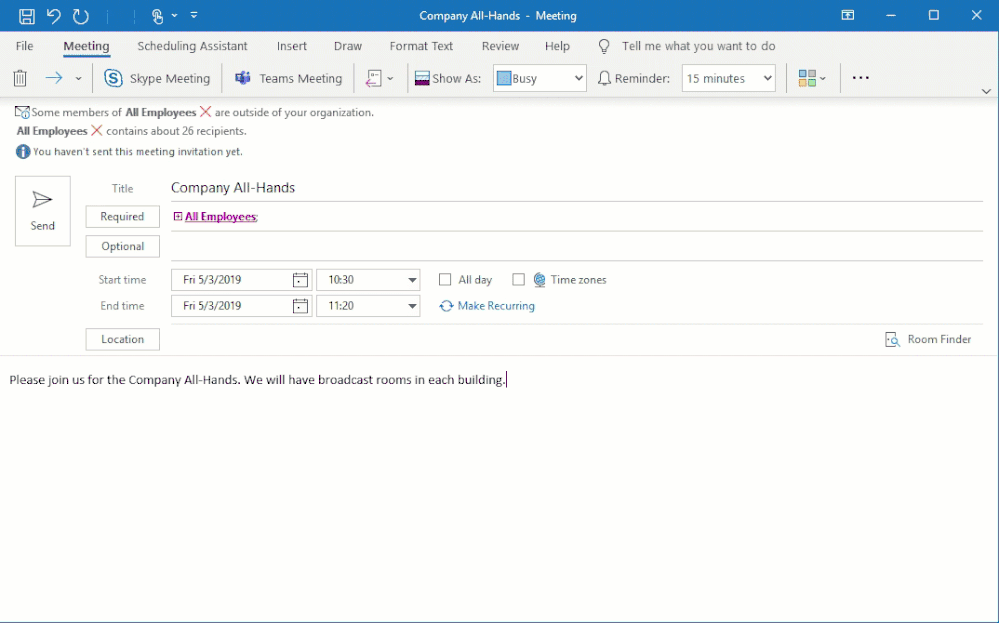Open the Room Finder
Viewport: 999px width, 623px height.
tap(928, 340)
